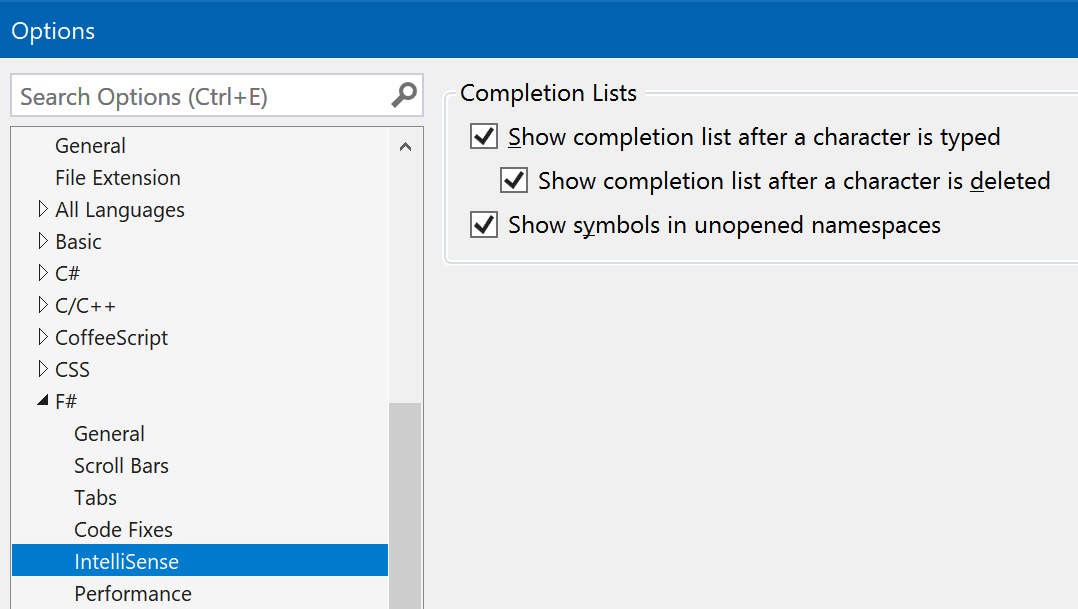Screen dimensions: 1078x609
Task: Select the All Languages tree item
Action: [x=120, y=210]
